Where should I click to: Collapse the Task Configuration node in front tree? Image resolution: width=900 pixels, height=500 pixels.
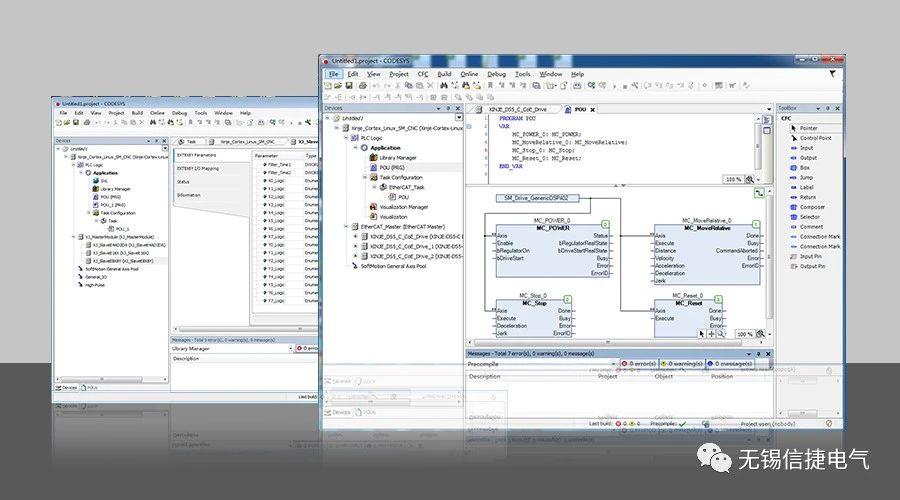365,177
